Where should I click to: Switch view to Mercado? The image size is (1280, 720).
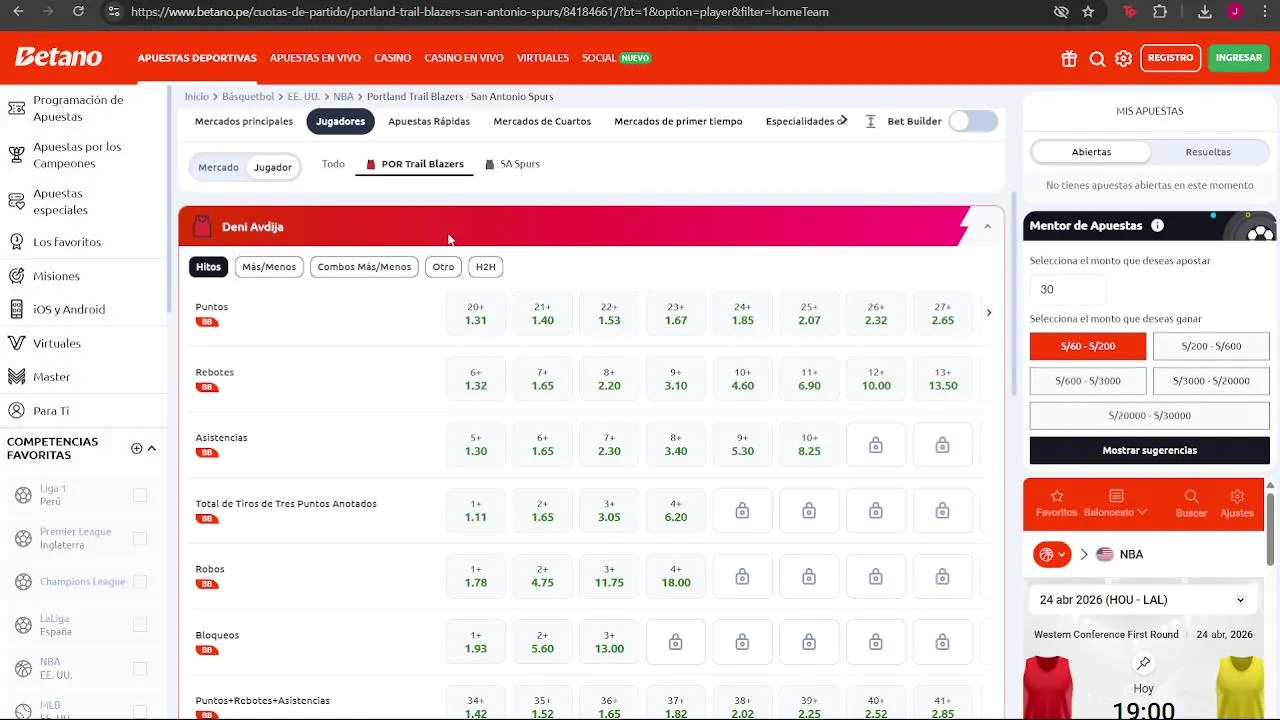[218, 167]
